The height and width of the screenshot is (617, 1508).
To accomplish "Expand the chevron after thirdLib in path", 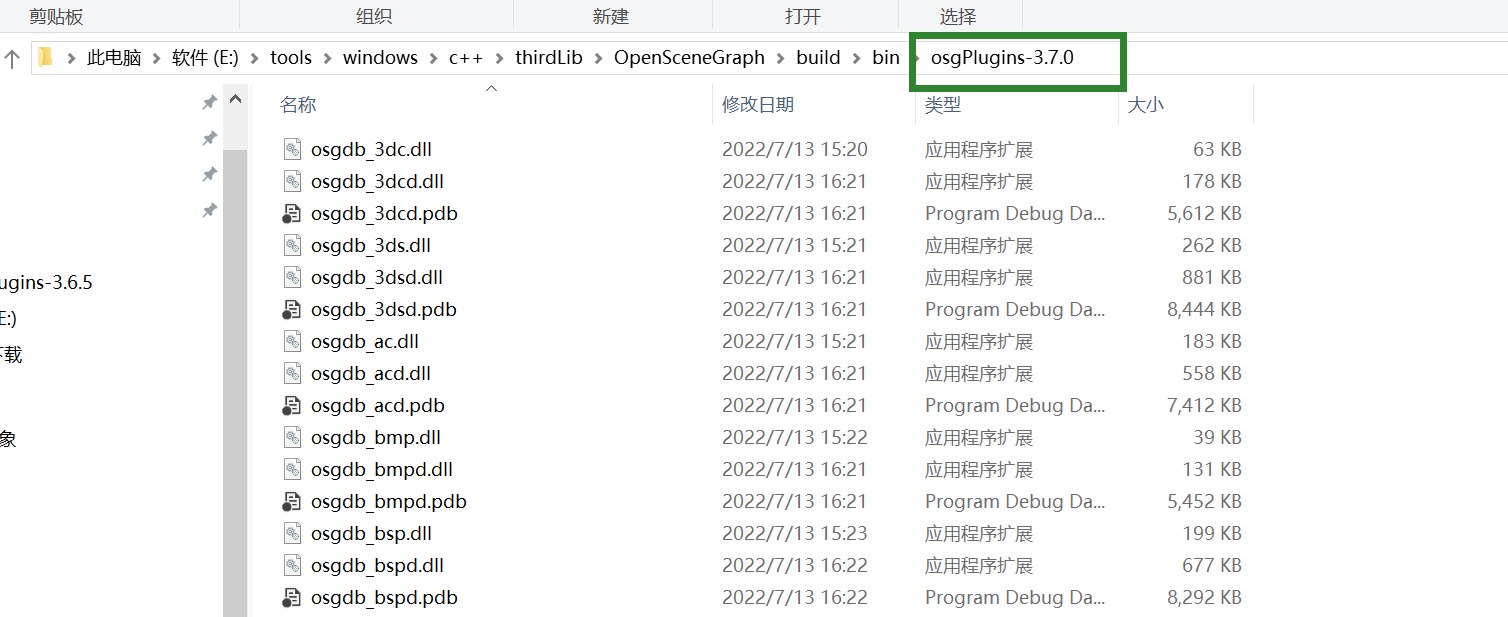I will click(599, 58).
